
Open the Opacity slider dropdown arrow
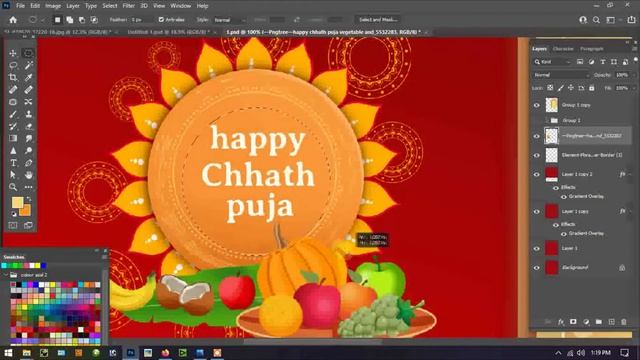point(634,75)
